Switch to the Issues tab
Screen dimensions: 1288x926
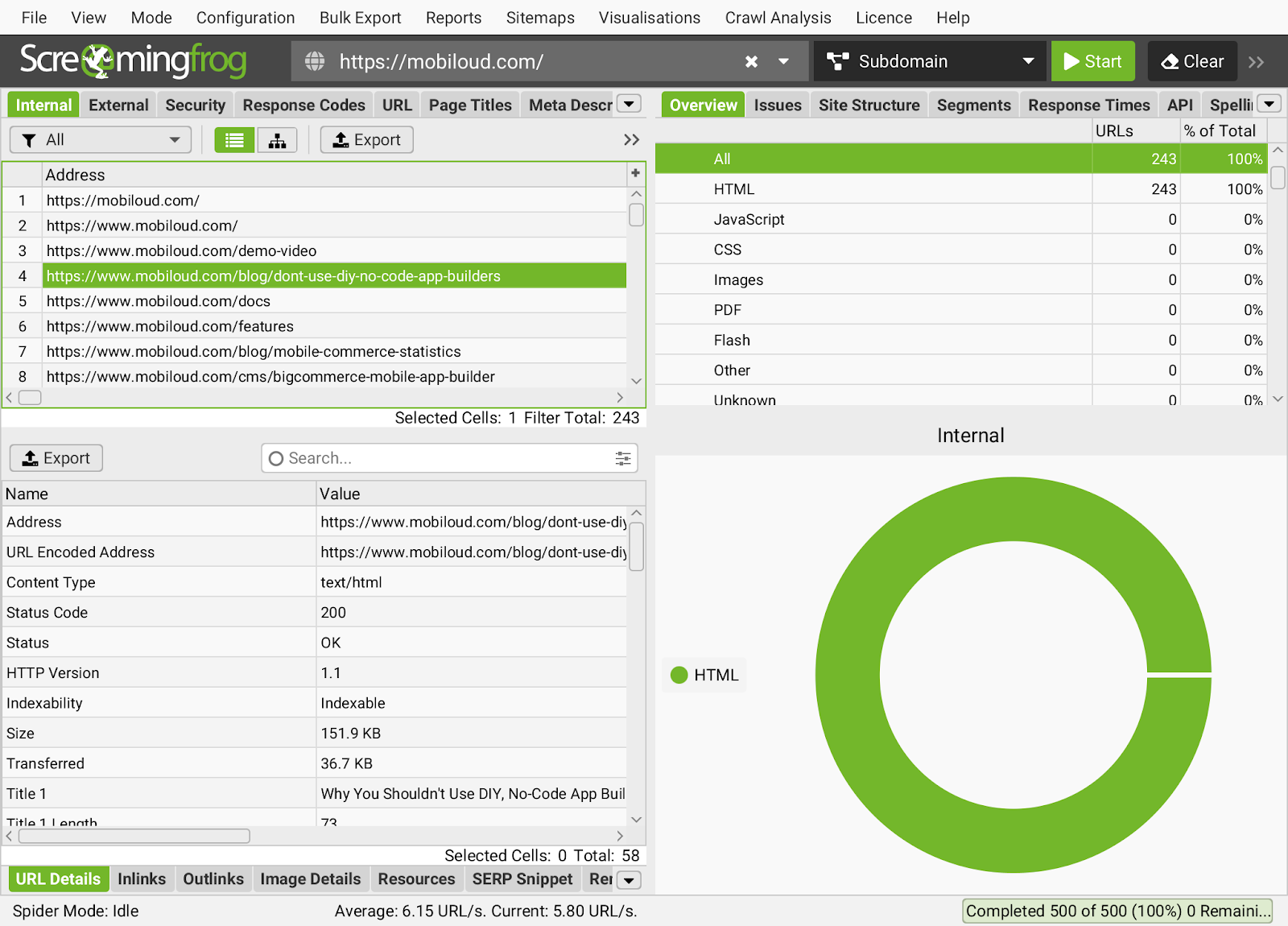coord(778,105)
